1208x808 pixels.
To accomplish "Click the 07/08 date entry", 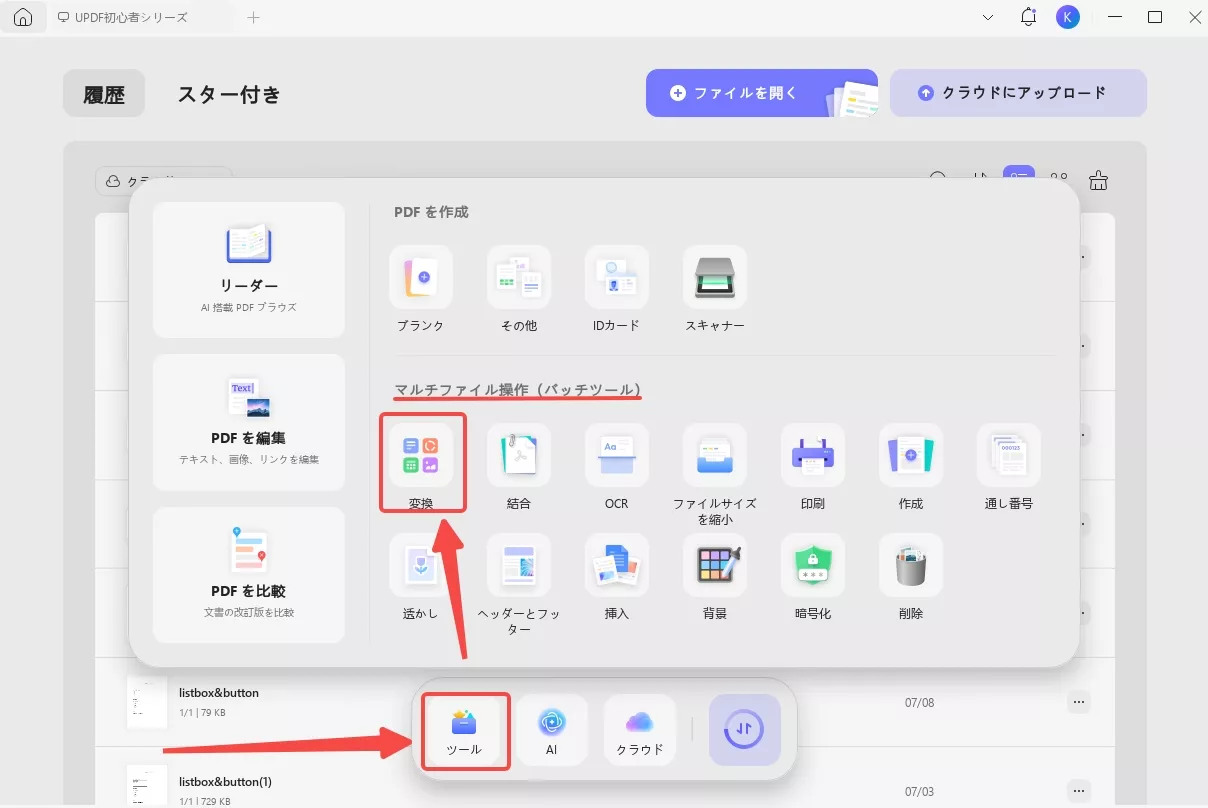I will (919, 702).
